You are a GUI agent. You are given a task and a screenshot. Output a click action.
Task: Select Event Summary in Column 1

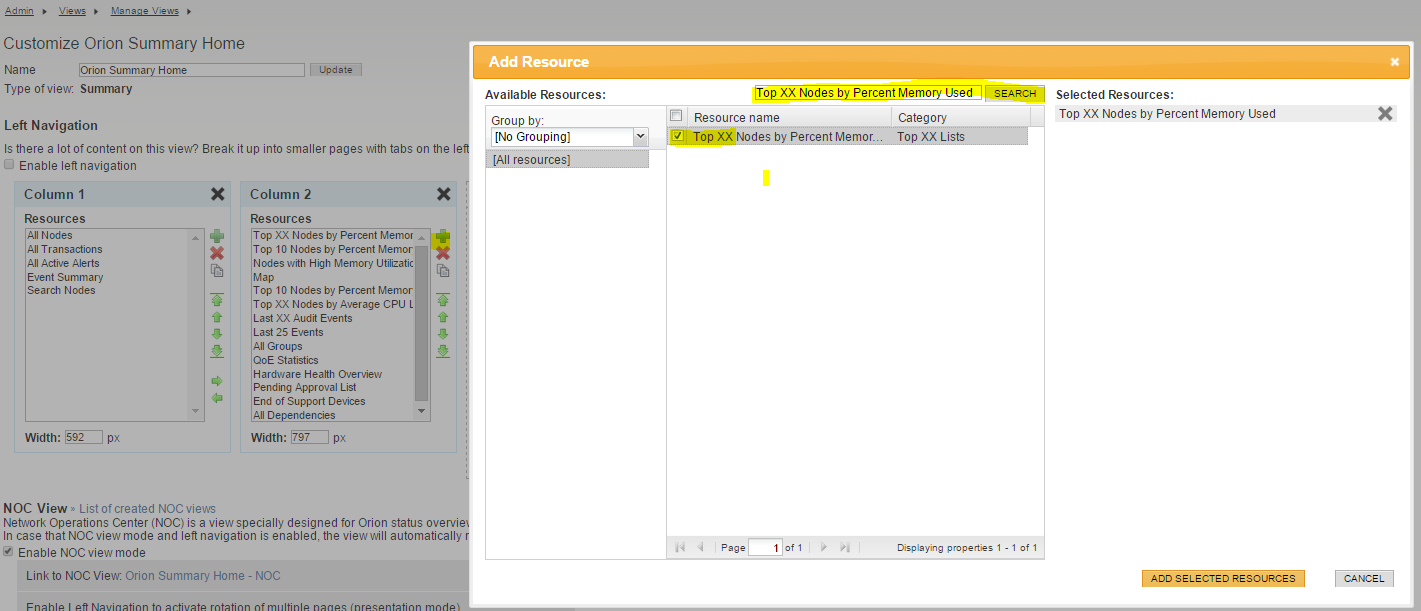coord(65,278)
